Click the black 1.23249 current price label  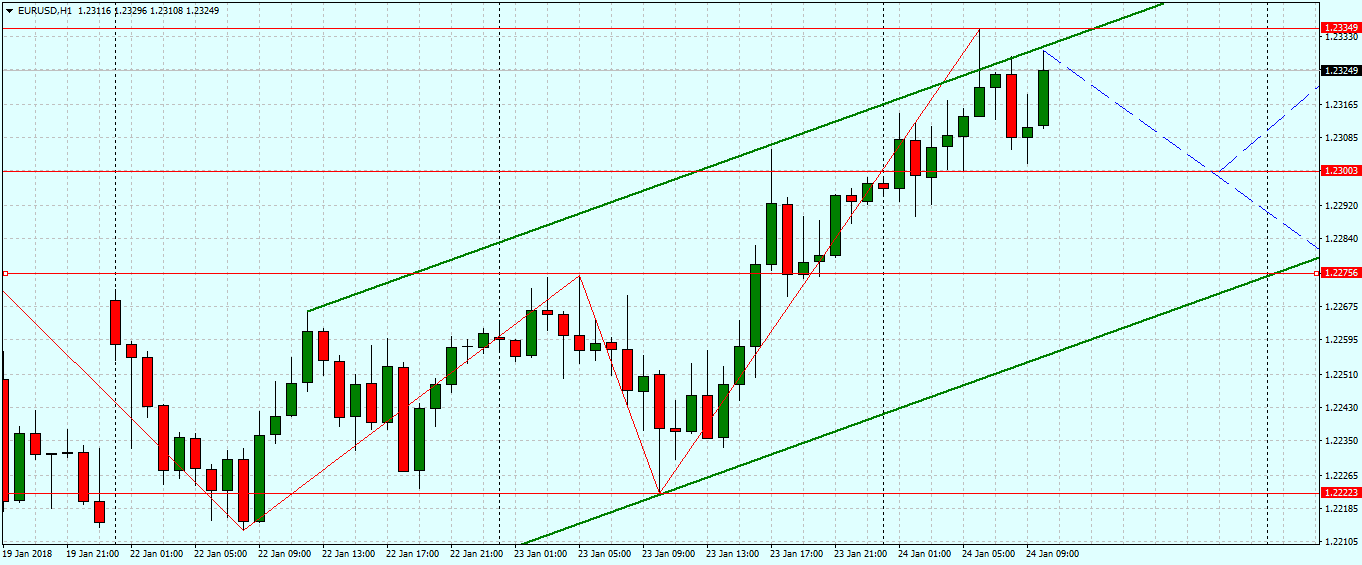[x=1340, y=71]
